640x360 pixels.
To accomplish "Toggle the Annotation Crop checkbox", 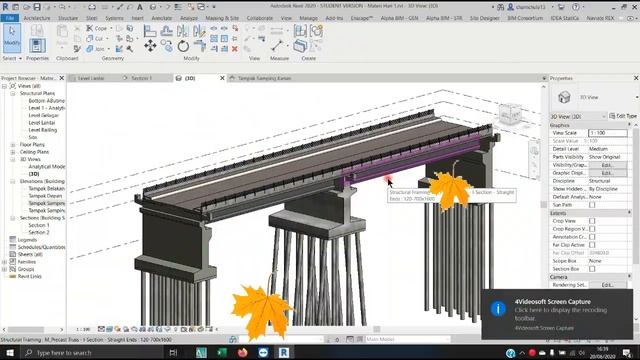I will click(592, 237).
